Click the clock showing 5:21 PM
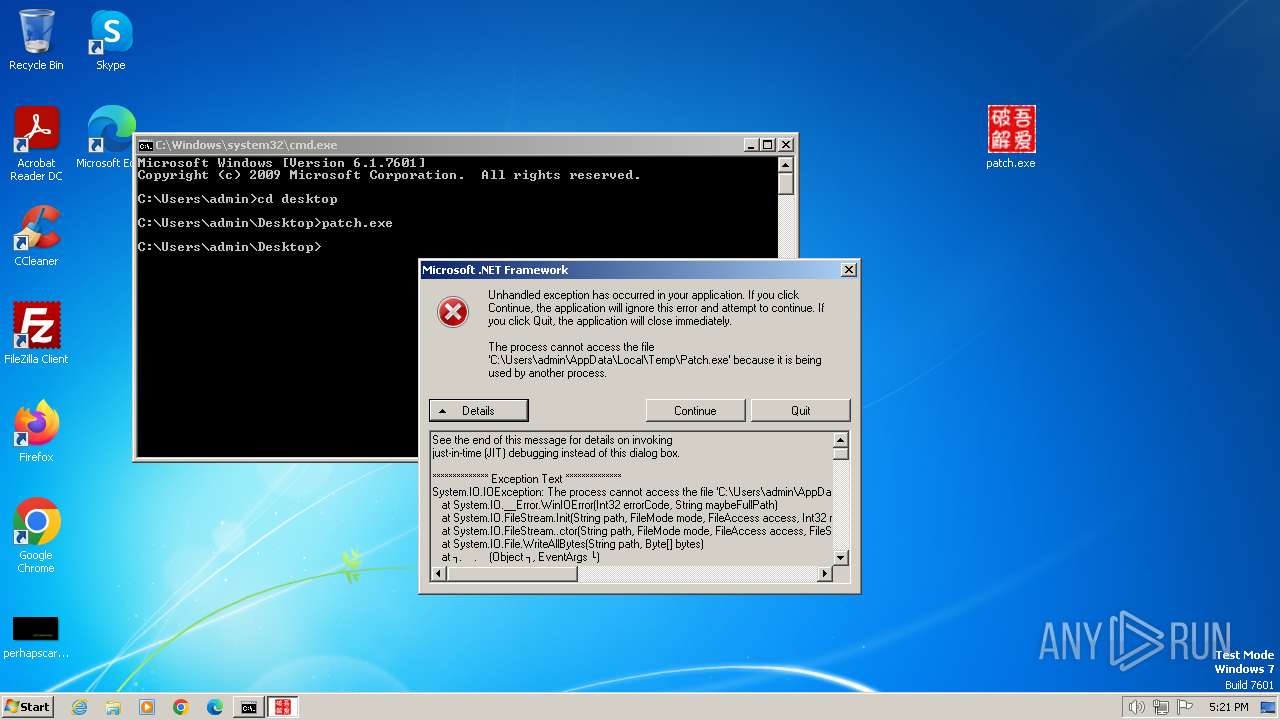This screenshot has width=1280, height=720. [1228, 707]
